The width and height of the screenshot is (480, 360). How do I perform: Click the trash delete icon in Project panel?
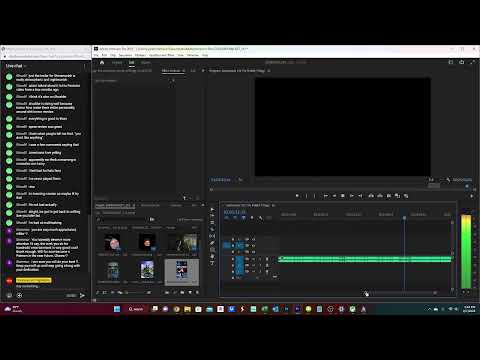point(197,292)
